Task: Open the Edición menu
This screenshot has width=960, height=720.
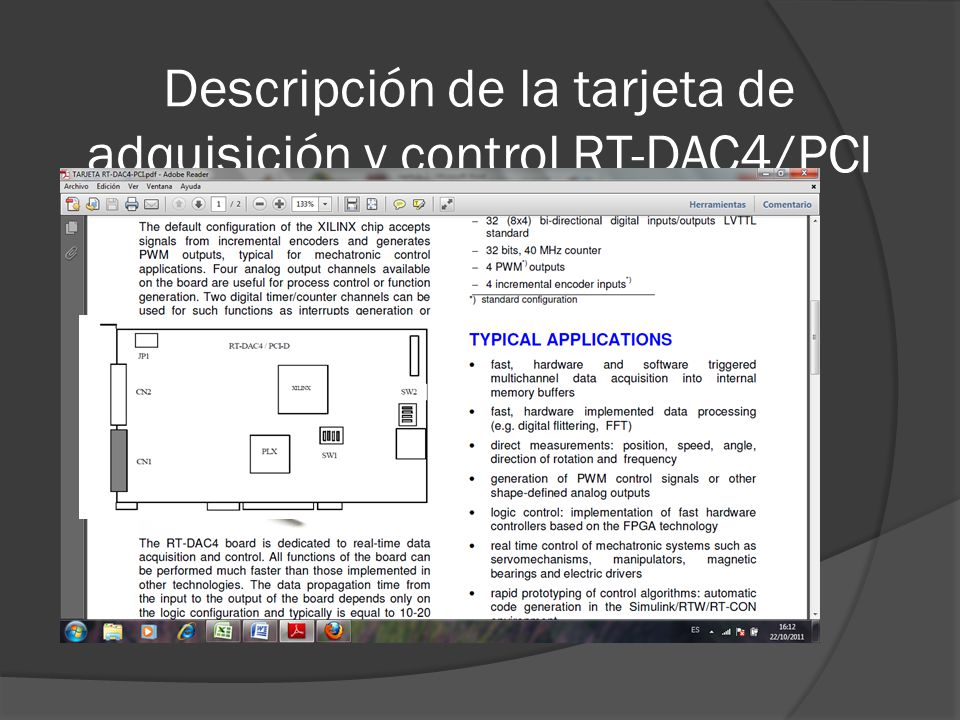Action: coord(108,186)
